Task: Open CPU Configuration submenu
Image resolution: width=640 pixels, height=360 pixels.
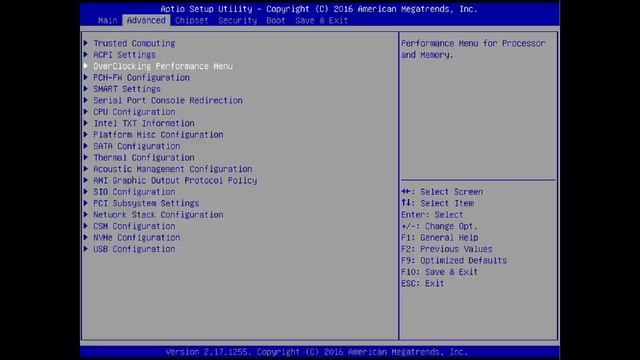Action: [x=134, y=112]
